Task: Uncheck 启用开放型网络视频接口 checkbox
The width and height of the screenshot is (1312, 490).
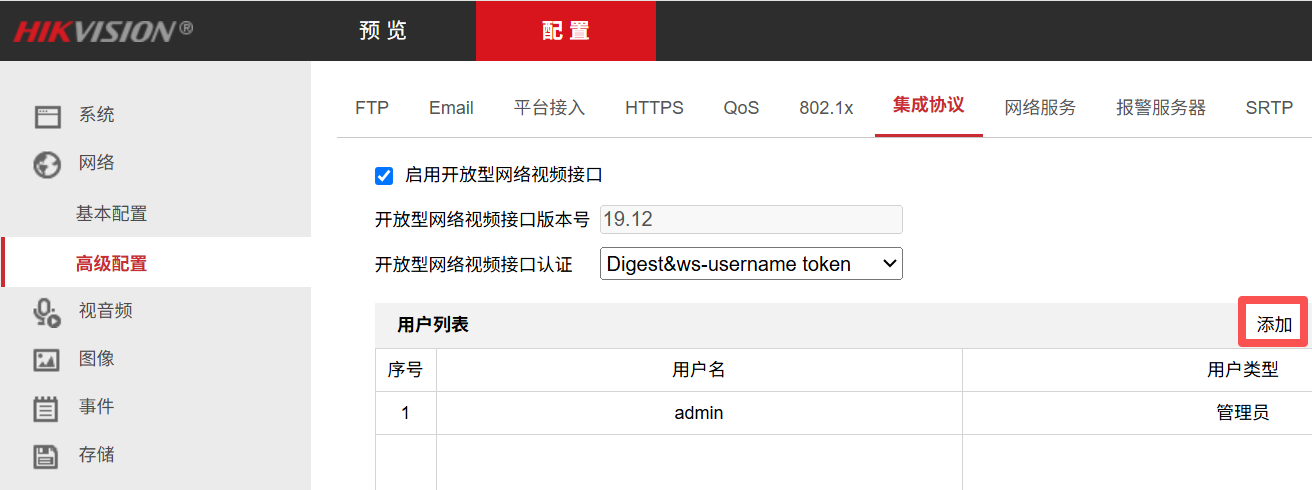Action: [x=384, y=176]
